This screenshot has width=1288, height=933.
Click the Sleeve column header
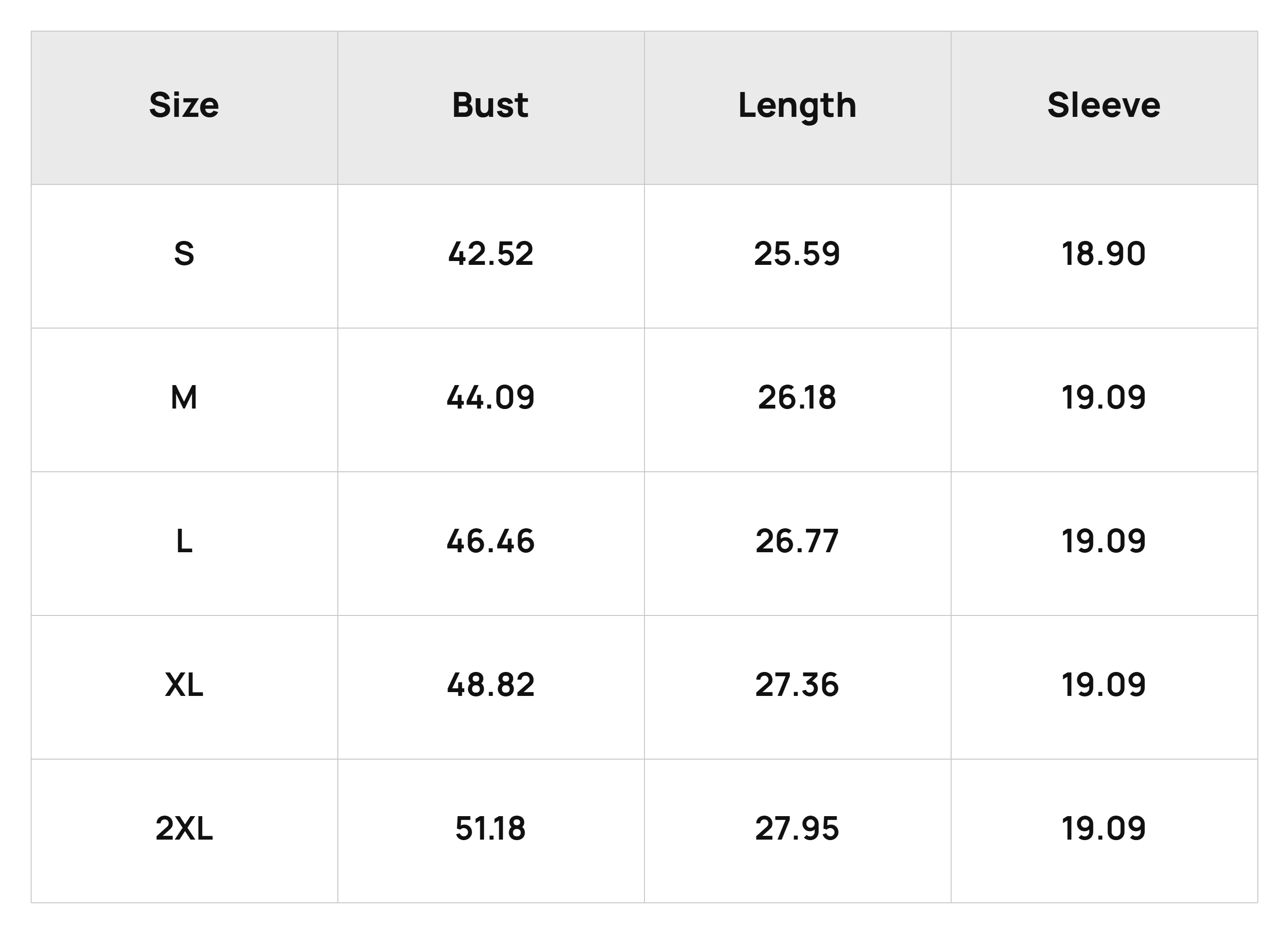coord(1104,105)
